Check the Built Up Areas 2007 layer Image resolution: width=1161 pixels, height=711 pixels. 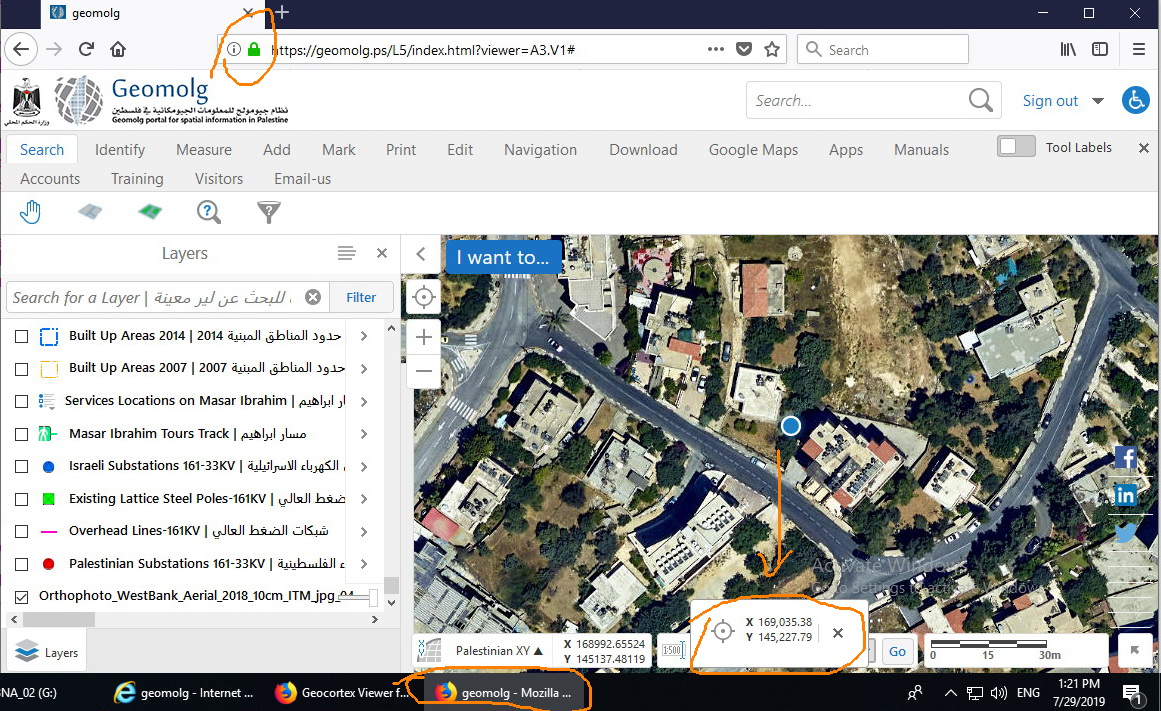pos(21,369)
